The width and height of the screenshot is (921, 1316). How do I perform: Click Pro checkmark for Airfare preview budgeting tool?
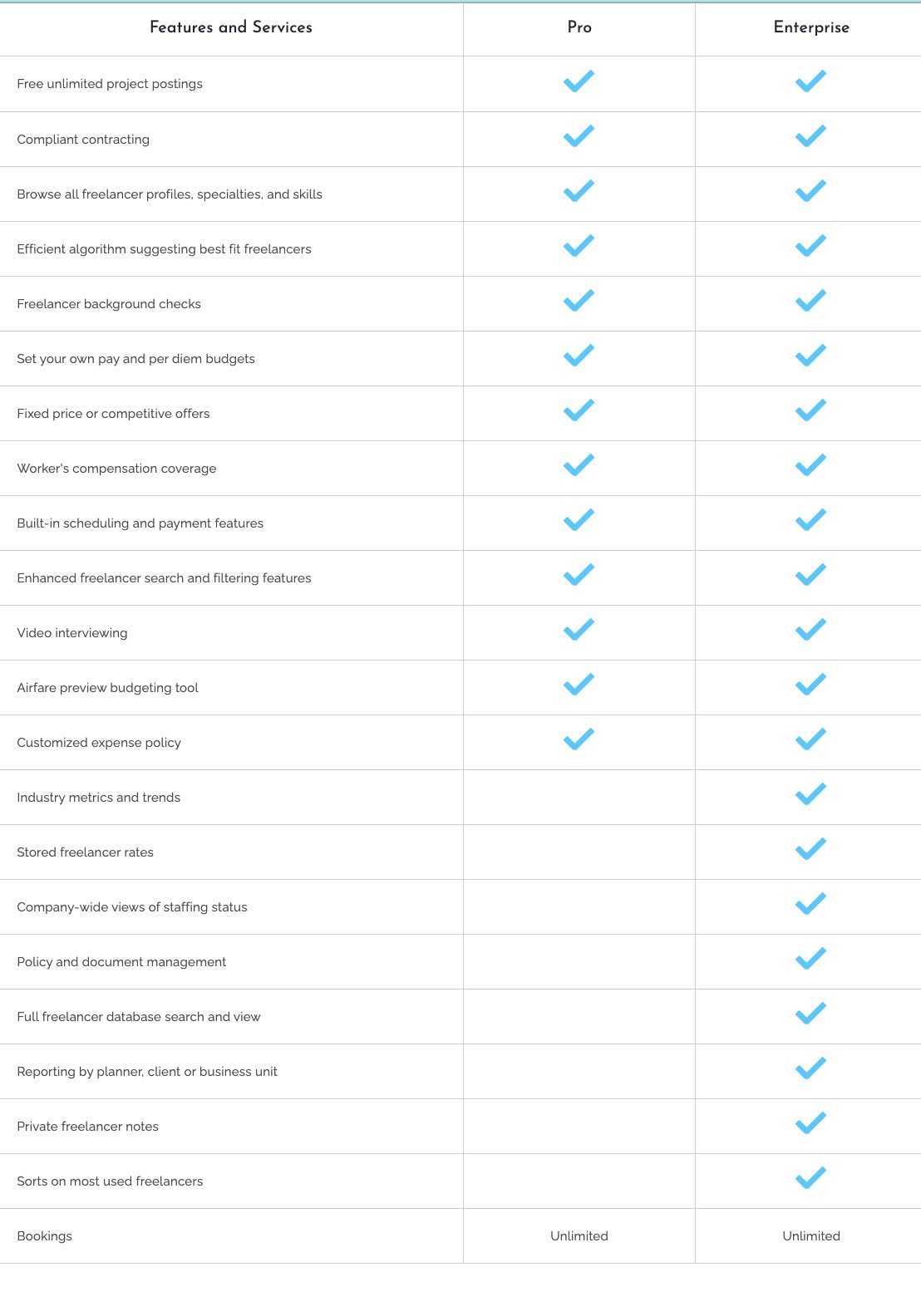point(579,685)
